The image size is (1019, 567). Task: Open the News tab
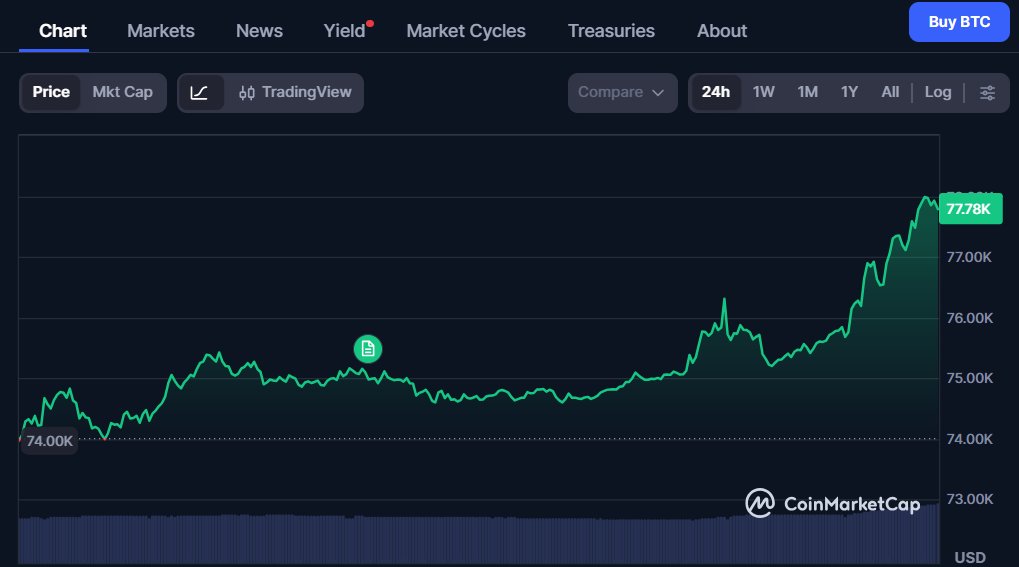coord(259,30)
